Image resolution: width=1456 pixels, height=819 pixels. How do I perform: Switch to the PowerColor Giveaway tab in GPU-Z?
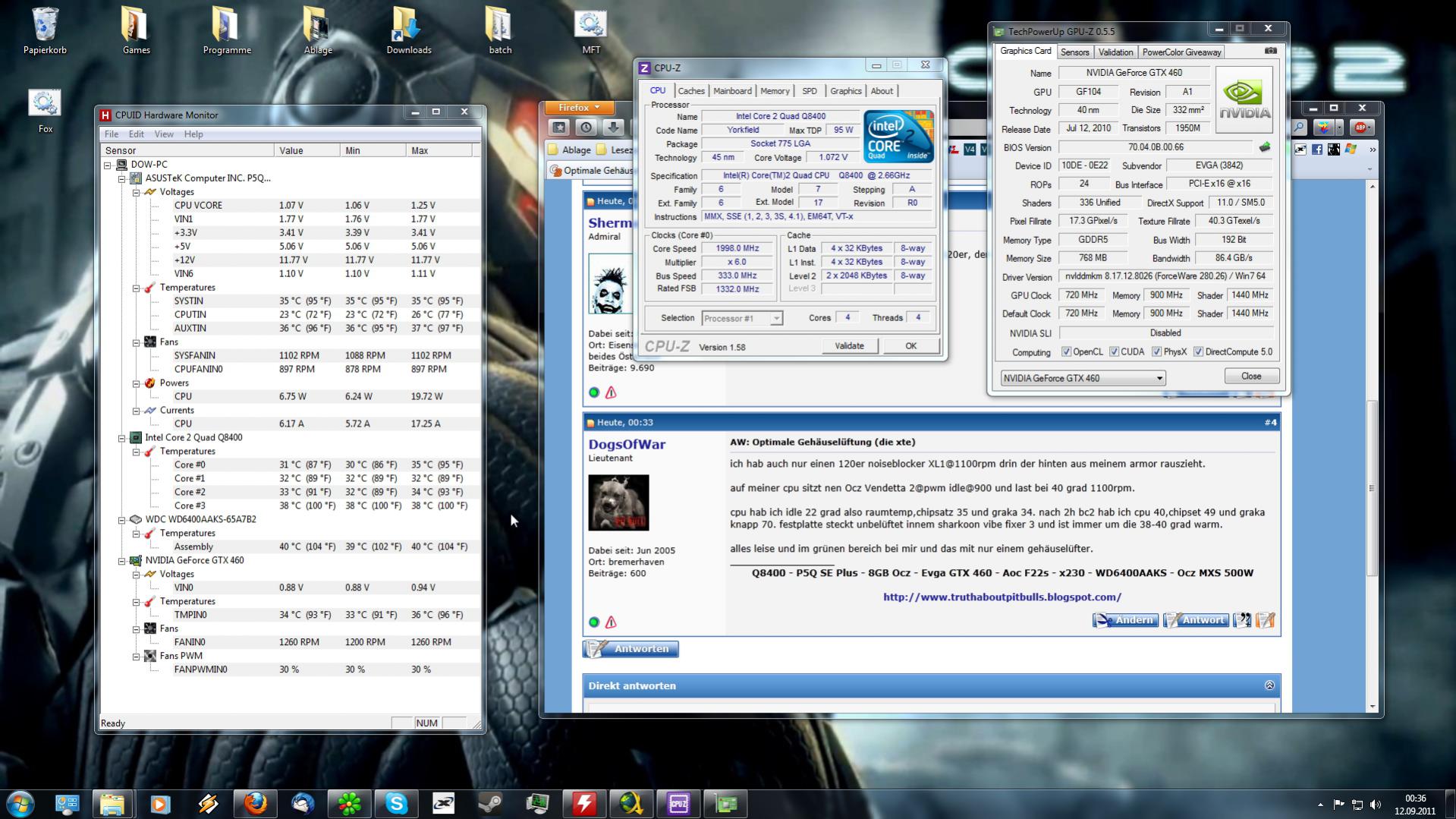tap(1181, 52)
